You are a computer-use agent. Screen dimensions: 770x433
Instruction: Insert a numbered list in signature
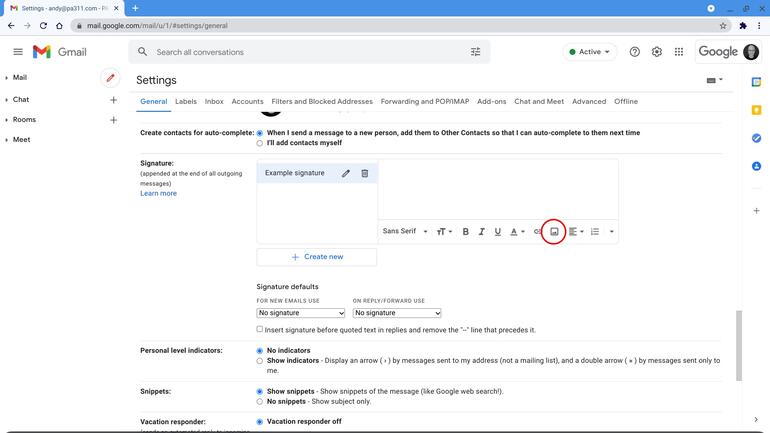pos(595,232)
